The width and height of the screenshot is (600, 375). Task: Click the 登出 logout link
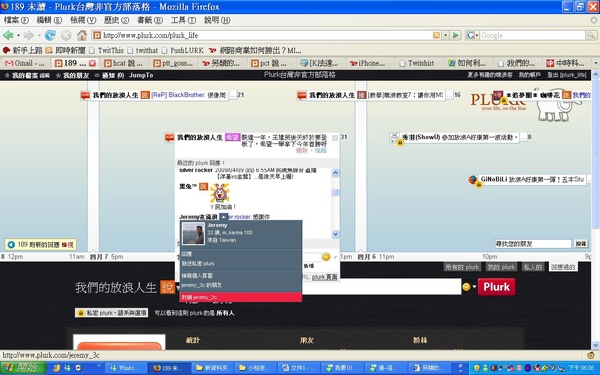point(566,75)
